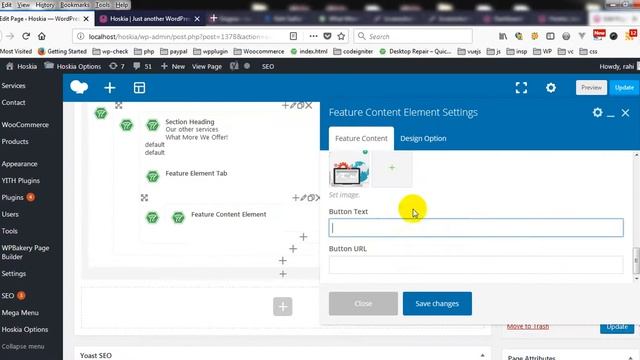Viewport: 640px width, 360px height.
Task: Open Mega Menu in the sidebar
Action: pos(20,313)
